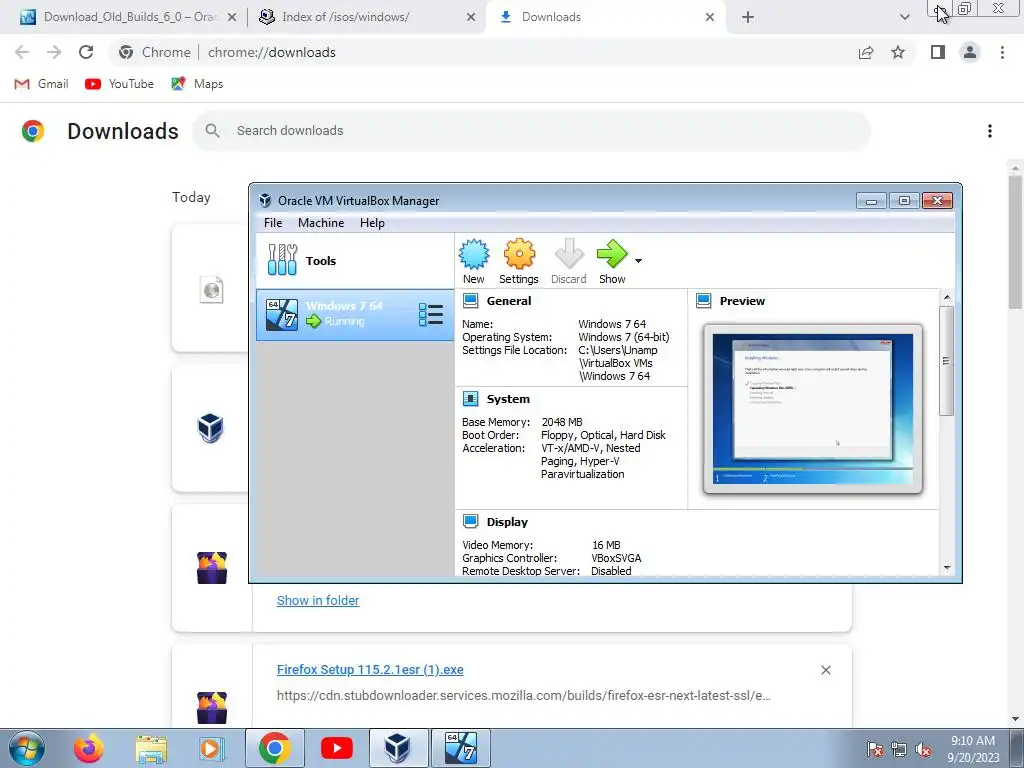Screen dimensions: 1024x768
Task: Click the Display section header icon
Action: click(x=470, y=522)
